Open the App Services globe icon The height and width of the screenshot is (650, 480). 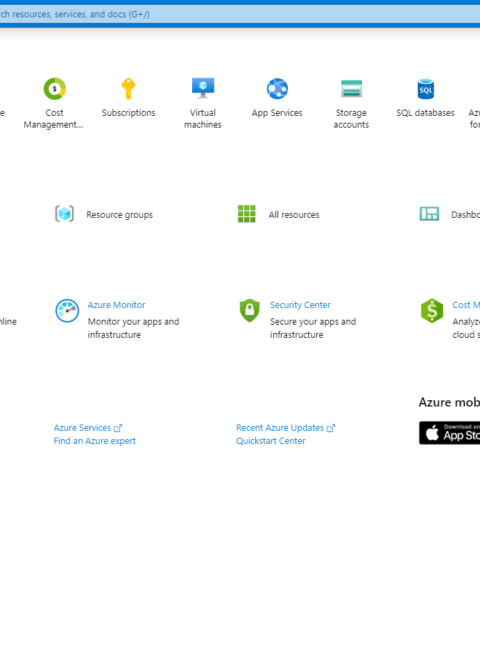[x=277, y=88]
